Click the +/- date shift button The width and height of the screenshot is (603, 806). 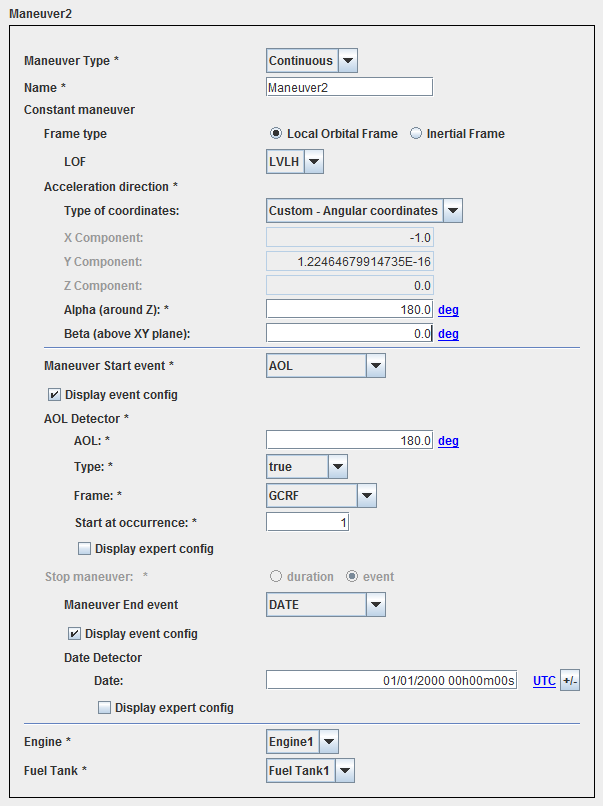(570, 681)
